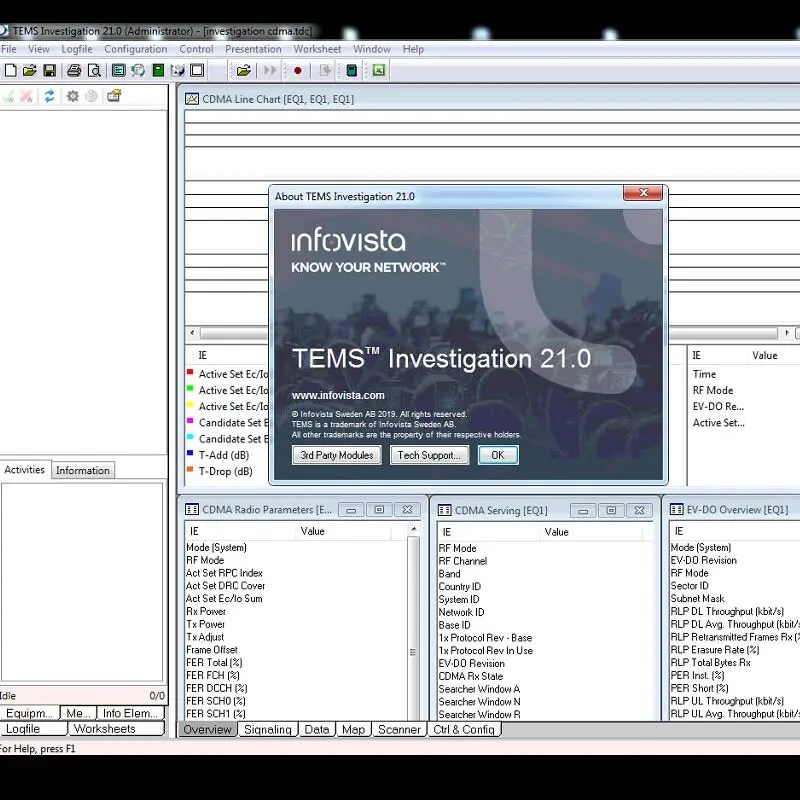This screenshot has width=800, height=800.
Task: Open the Control menu
Action: point(196,49)
